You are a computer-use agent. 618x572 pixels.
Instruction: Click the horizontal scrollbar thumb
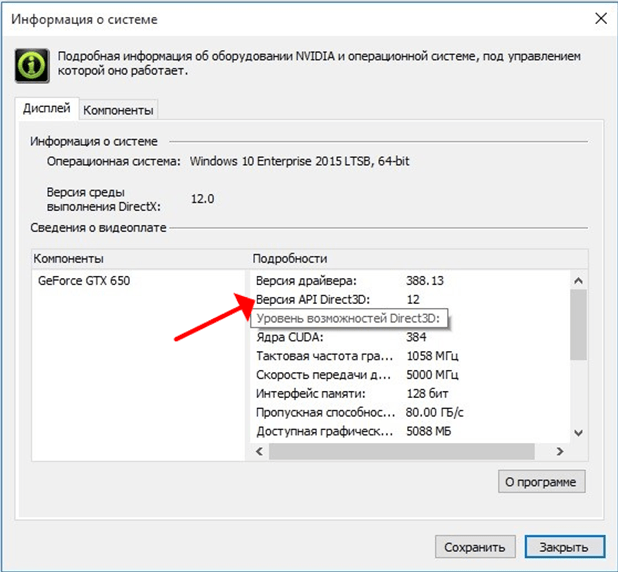point(402,451)
